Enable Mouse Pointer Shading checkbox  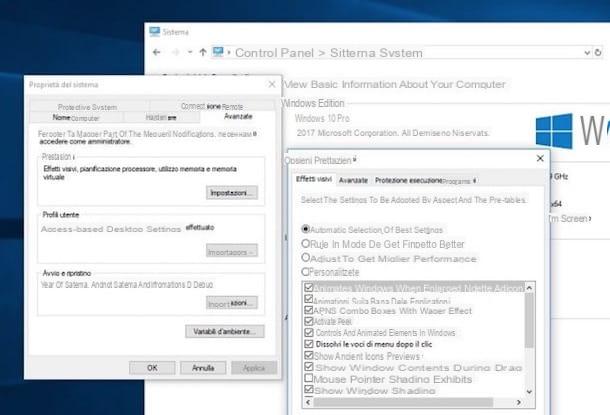coord(309,378)
